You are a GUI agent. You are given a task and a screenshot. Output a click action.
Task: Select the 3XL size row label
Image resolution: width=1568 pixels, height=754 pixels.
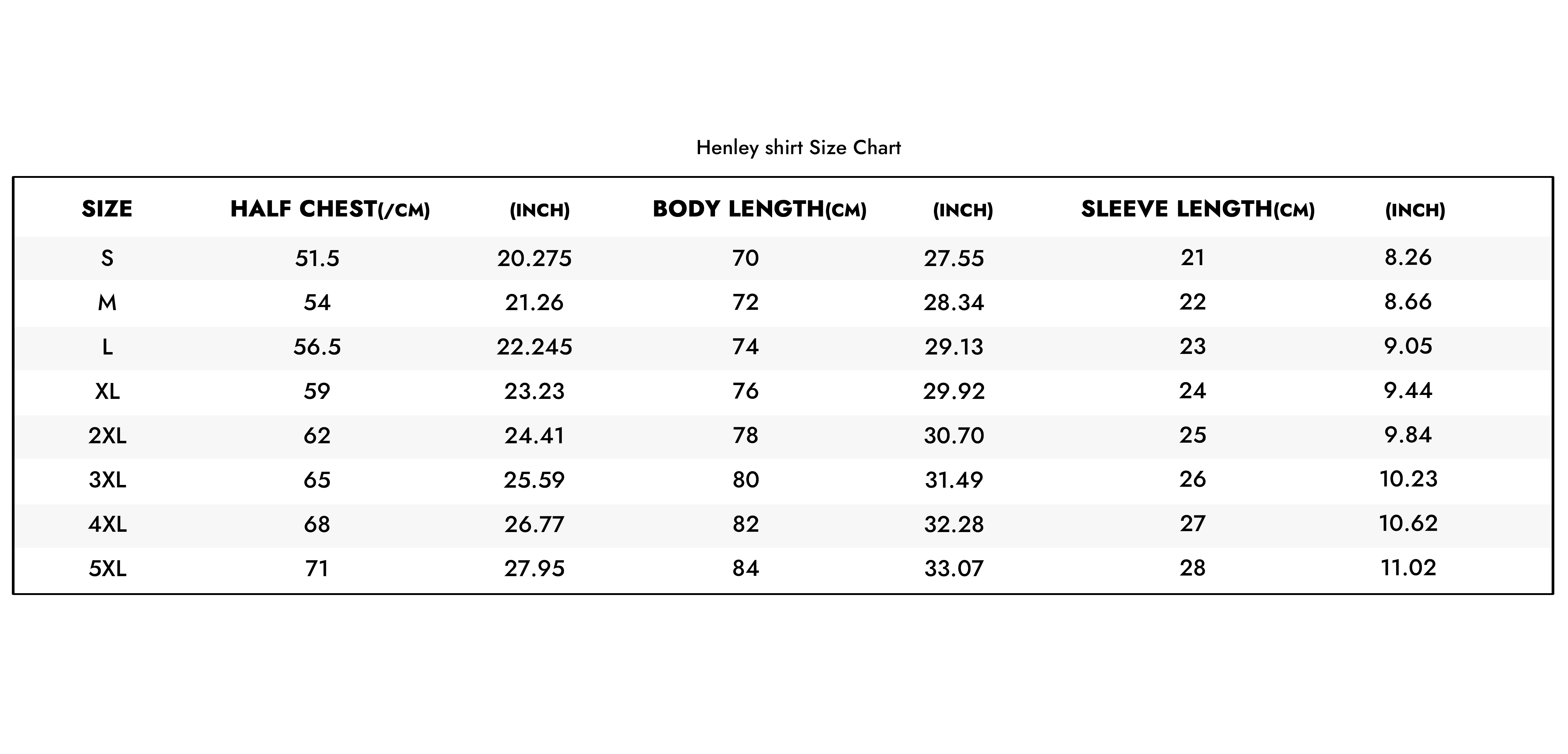click(107, 480)
